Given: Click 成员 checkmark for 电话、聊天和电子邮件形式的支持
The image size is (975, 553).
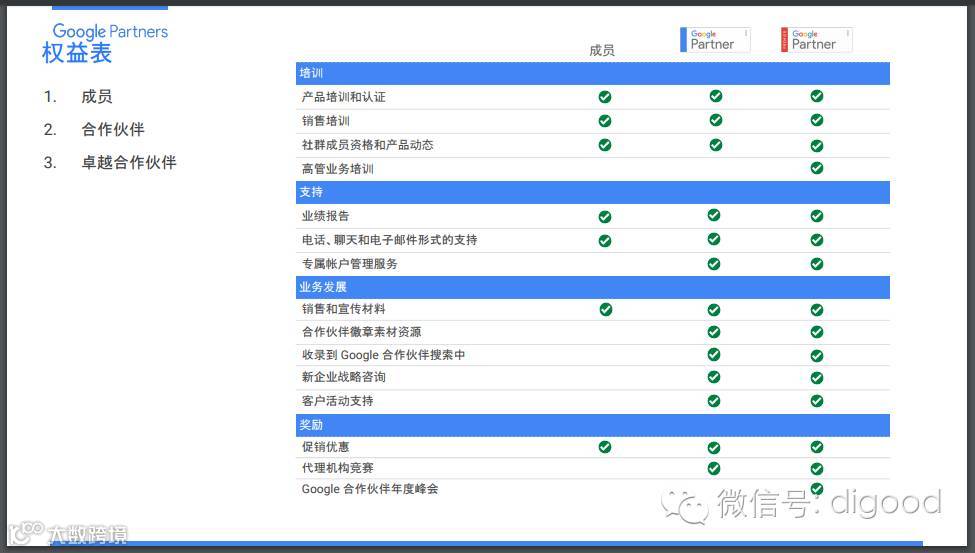Looking at the screenshot, I should (x=604, y=241).
